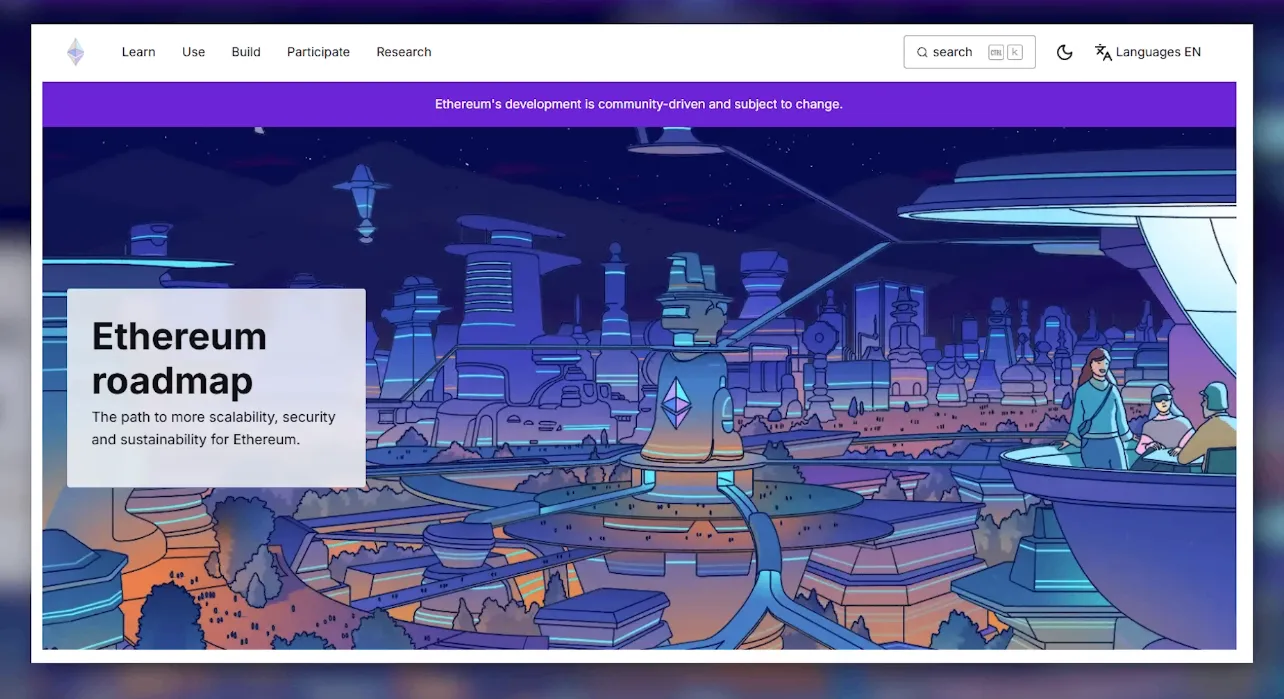The image size is (1284, 699).
Task: Click the Ethereum logo in the navbar
Action: click(76, 52)
